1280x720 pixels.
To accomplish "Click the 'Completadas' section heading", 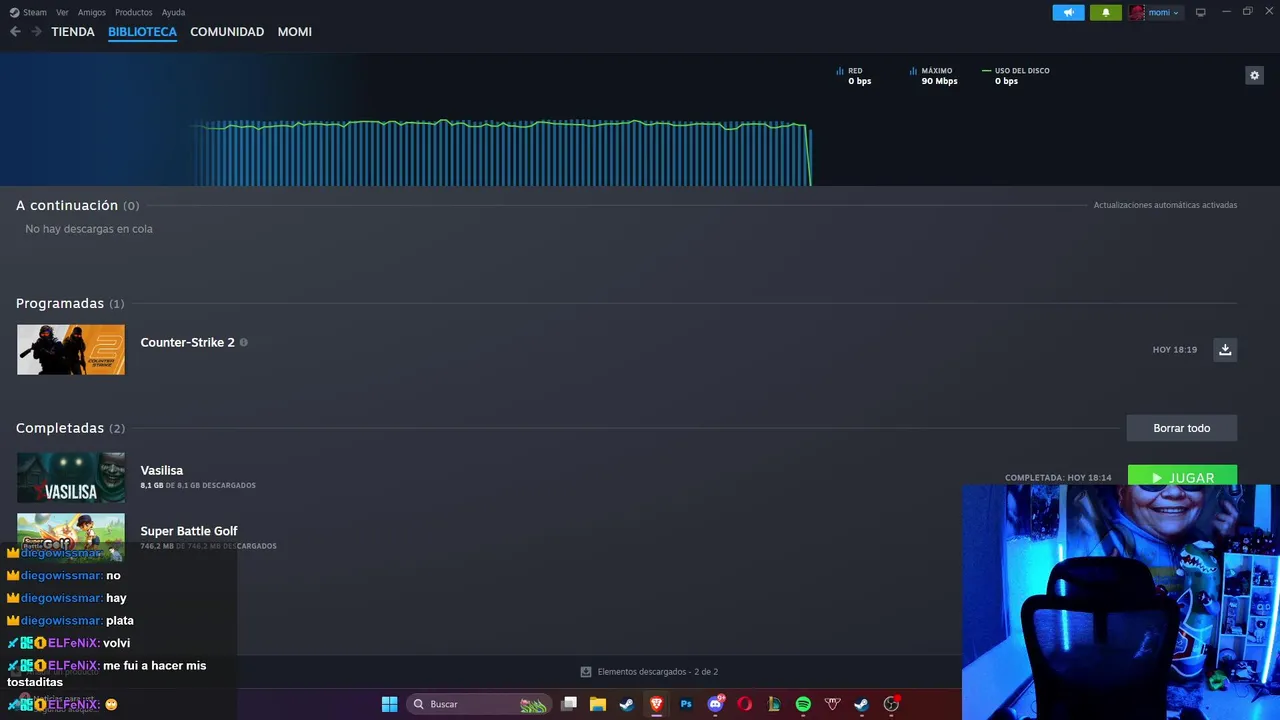I will pyautogui.click(x=60, y=428).
